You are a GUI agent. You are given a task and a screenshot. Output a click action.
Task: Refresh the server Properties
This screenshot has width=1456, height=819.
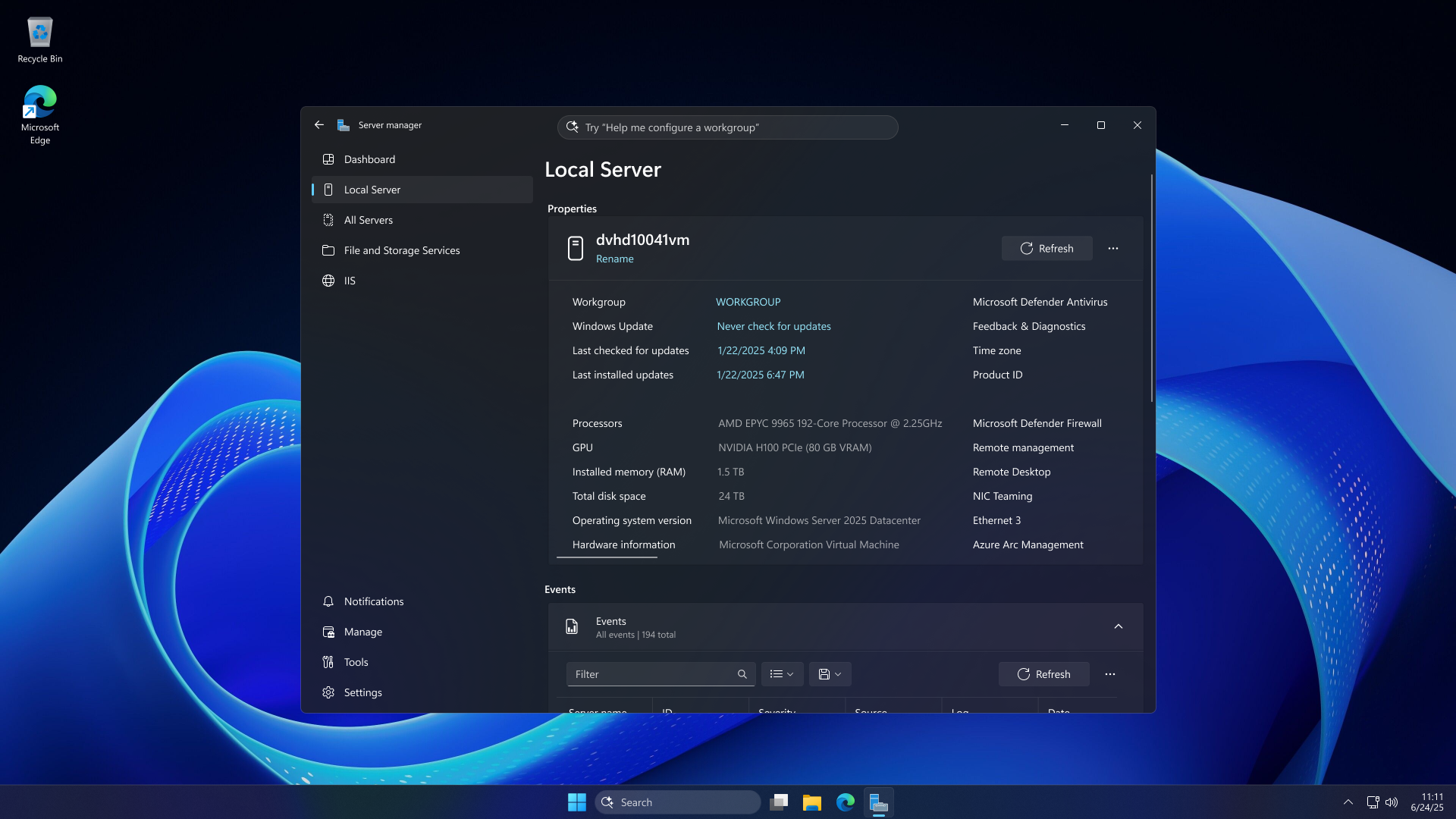1046,249
